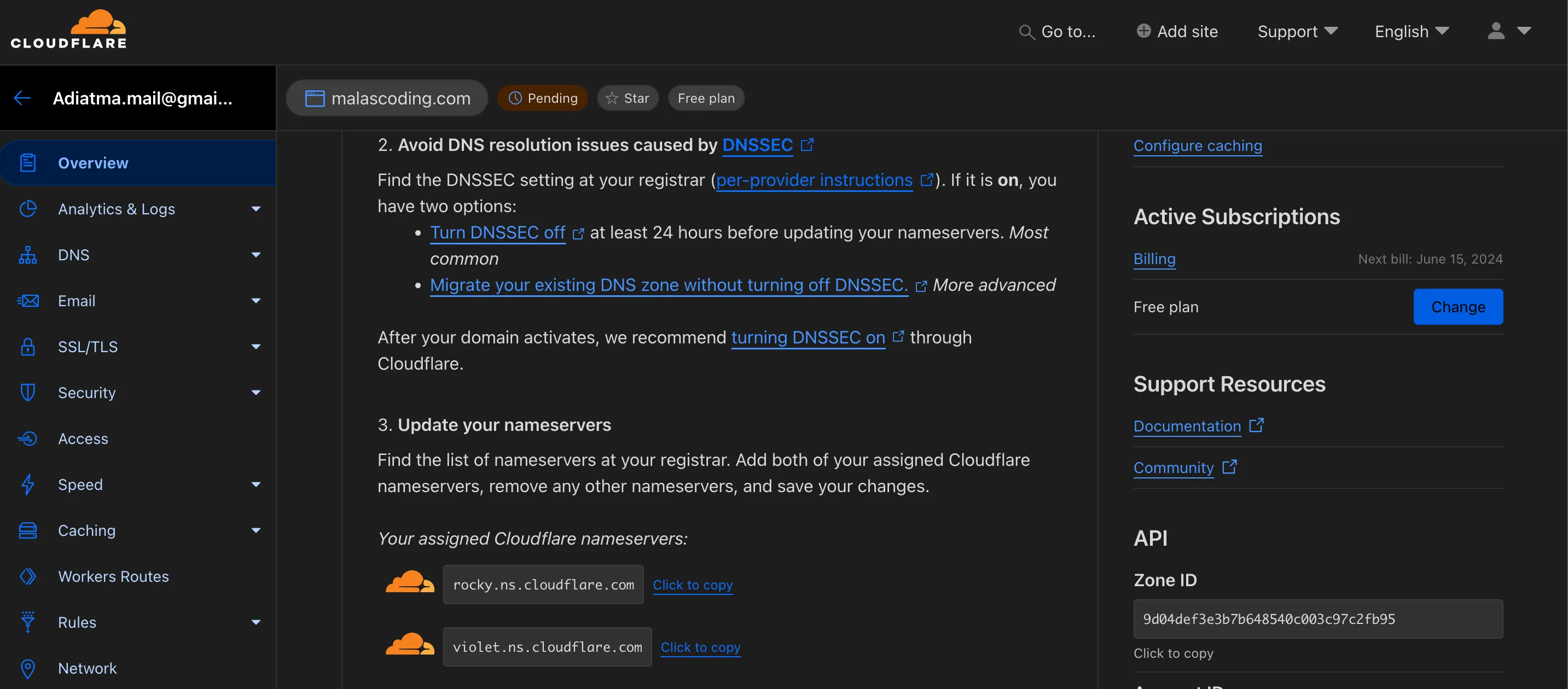Viewport: 1568px width, 689px height.
Task: Click to copy rocky.ns.cloudflare.com
Action: (693, 585)
